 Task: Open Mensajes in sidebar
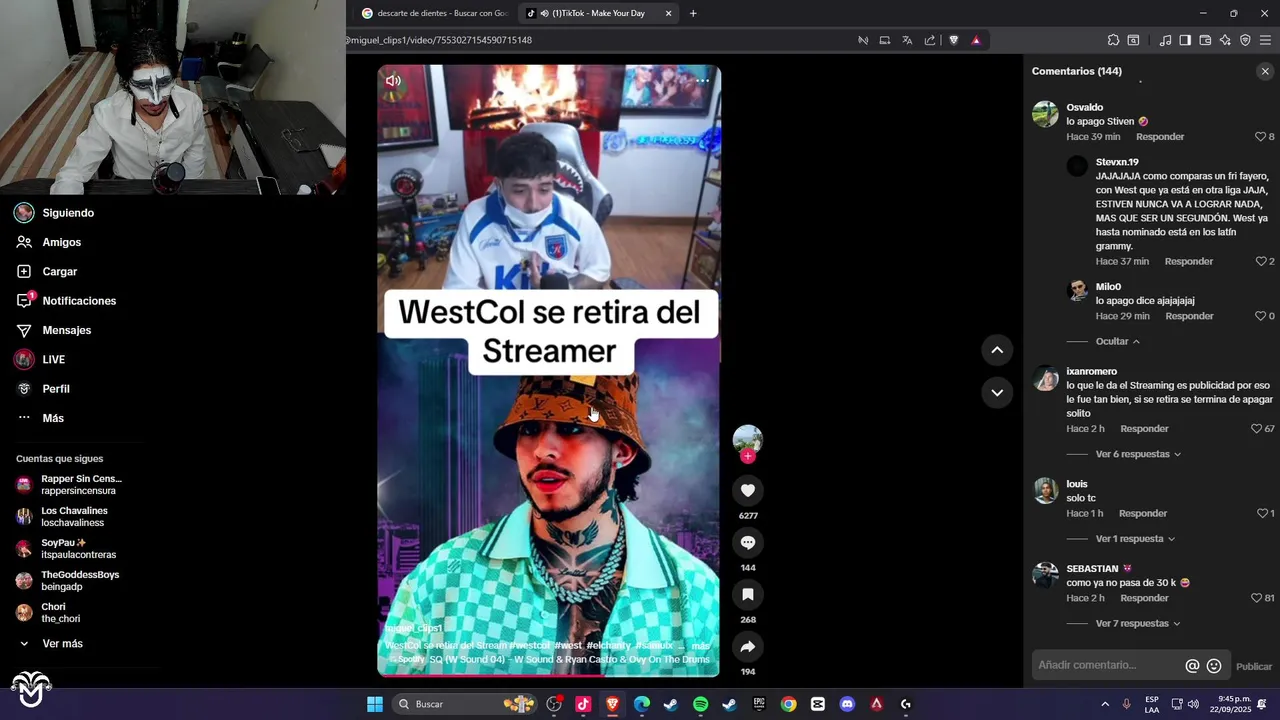click(x=66, y=330)
